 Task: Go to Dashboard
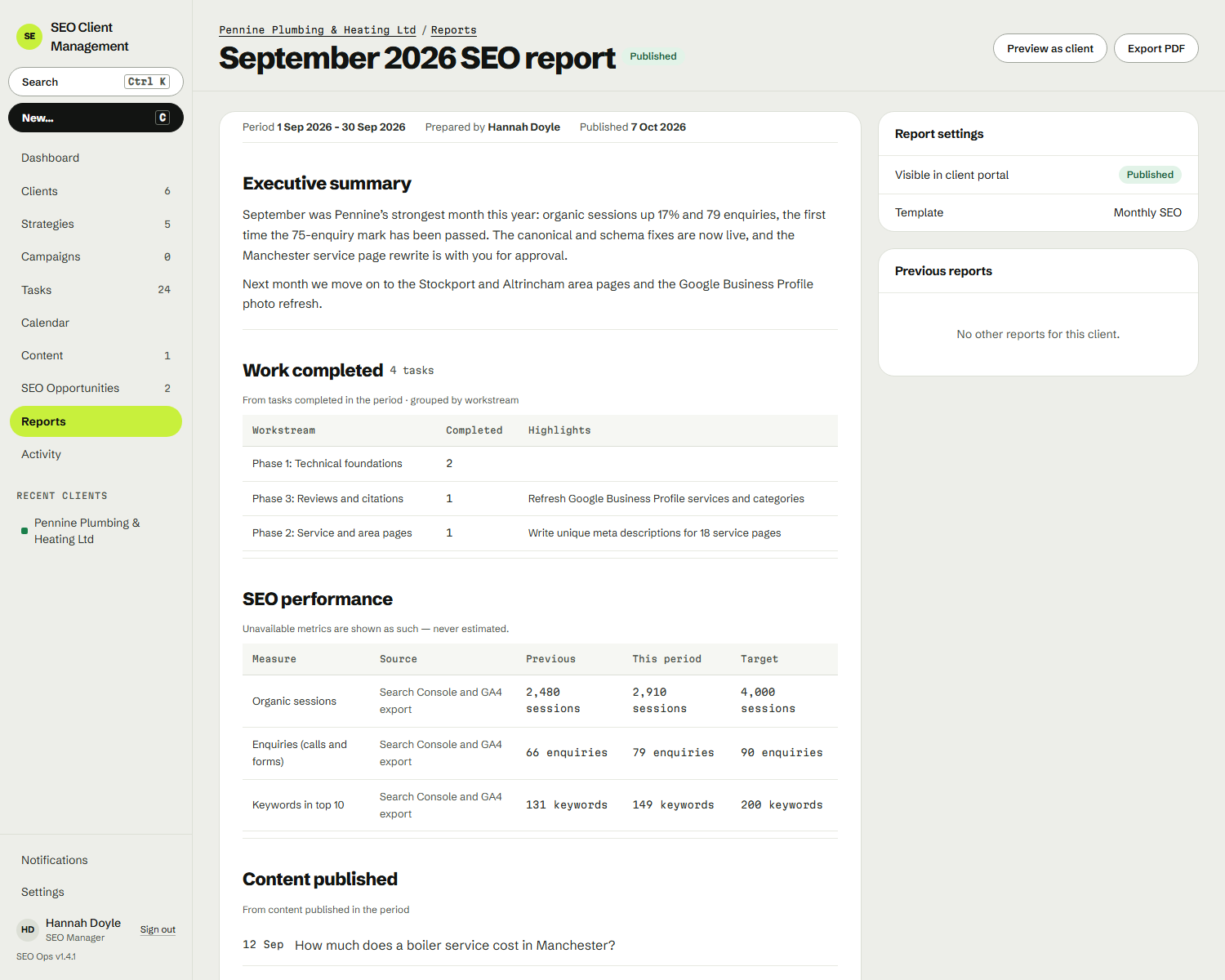tap(96, 158)
